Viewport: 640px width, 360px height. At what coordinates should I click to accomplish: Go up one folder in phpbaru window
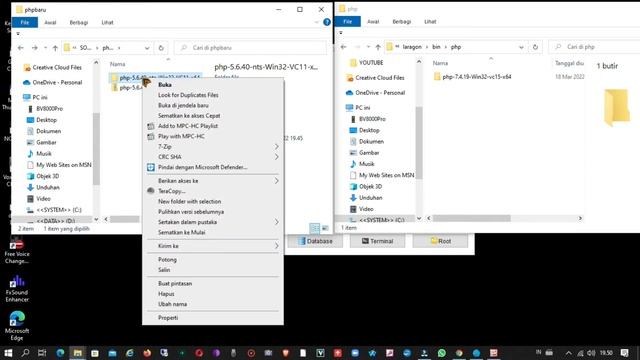(x=55, y=48)
